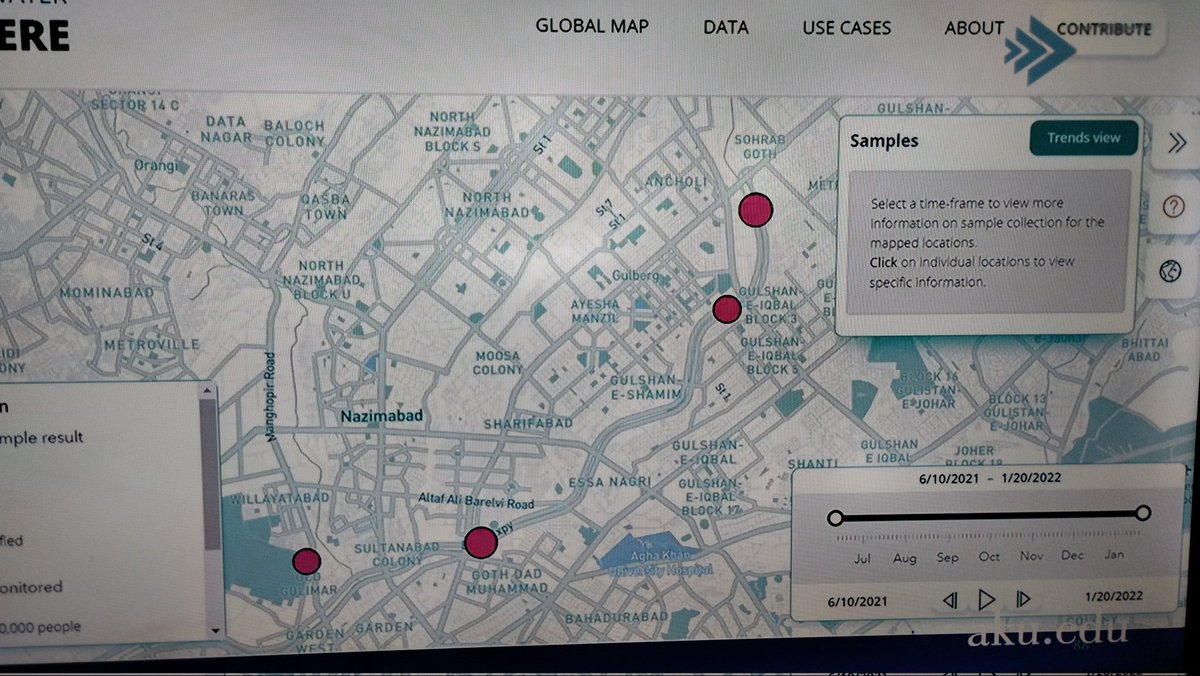
Task: Select the sample marker near Sultanabad Colony
Action: tap(482, 541)
